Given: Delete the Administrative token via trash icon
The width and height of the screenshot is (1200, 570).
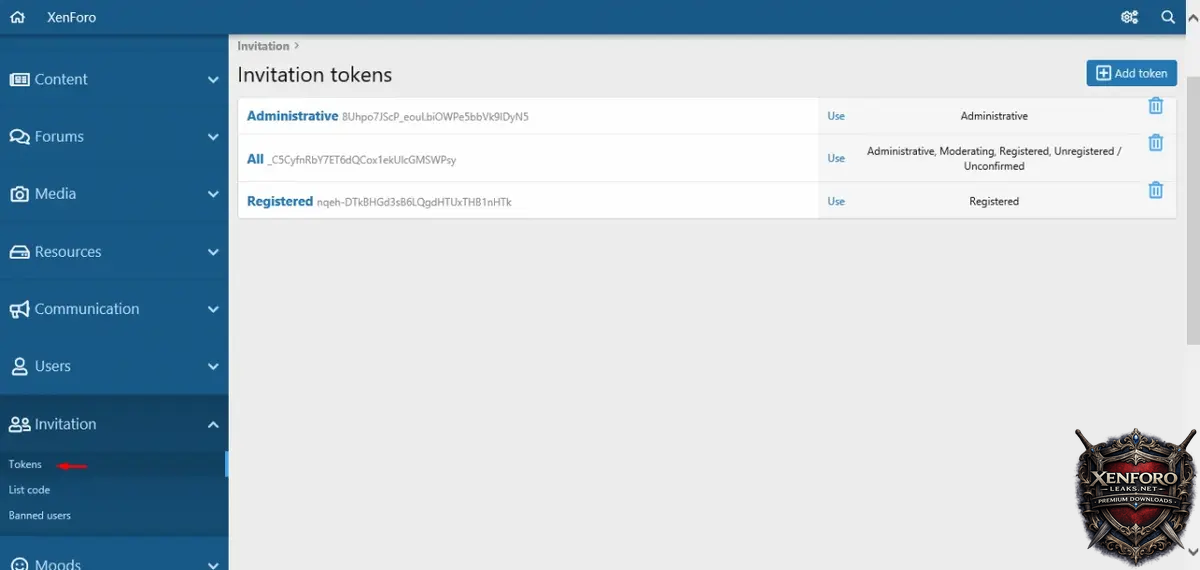Looking at the screenshot, I should click(x=1155, y=106).
